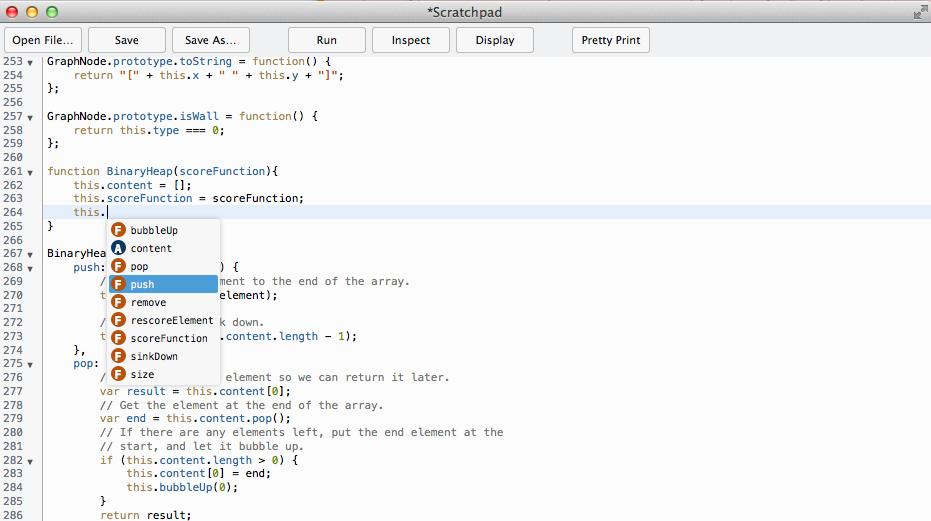This screenshot has height=521, width=931.
Task: Click 'return result;' on line 286
Action: [x=146, y=515]
